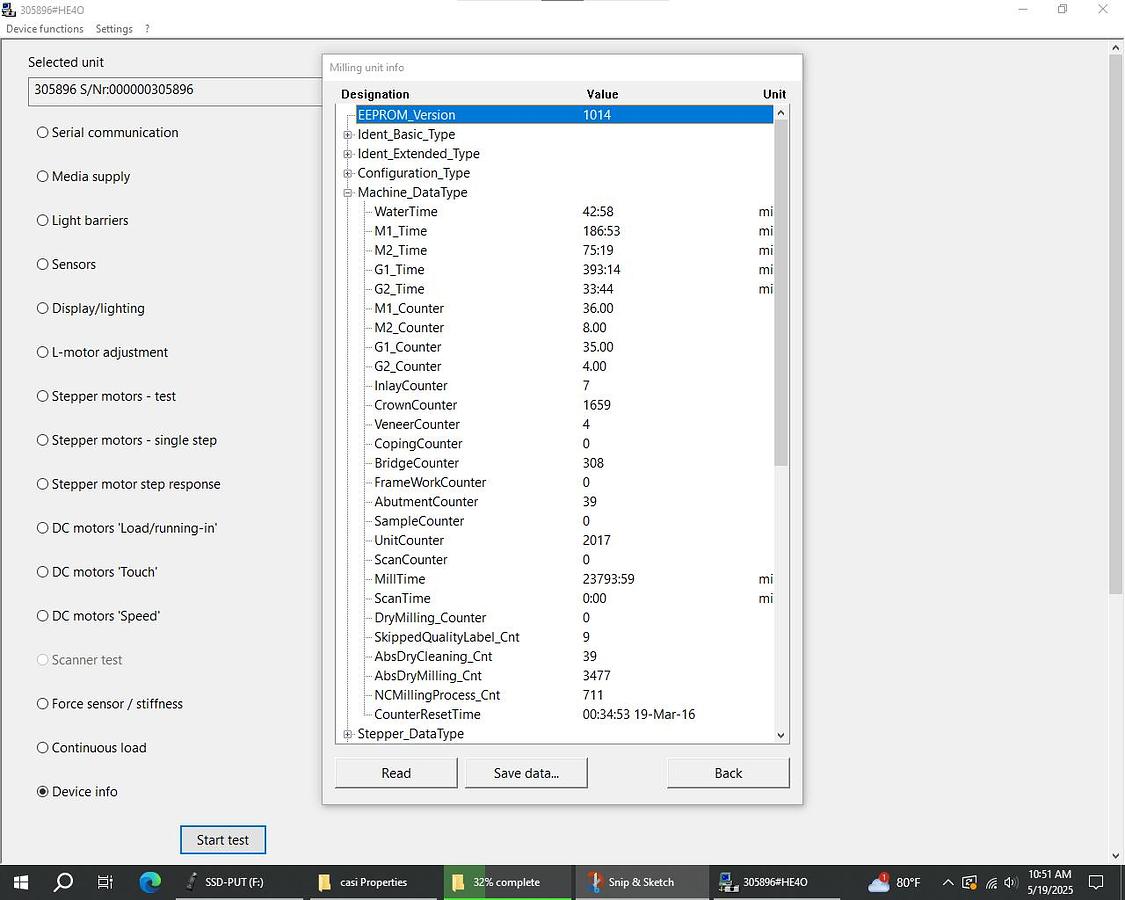Expand the Ident_Basic_Type tree node
This screenshot has height=900, width=1125.
point(348,135)
